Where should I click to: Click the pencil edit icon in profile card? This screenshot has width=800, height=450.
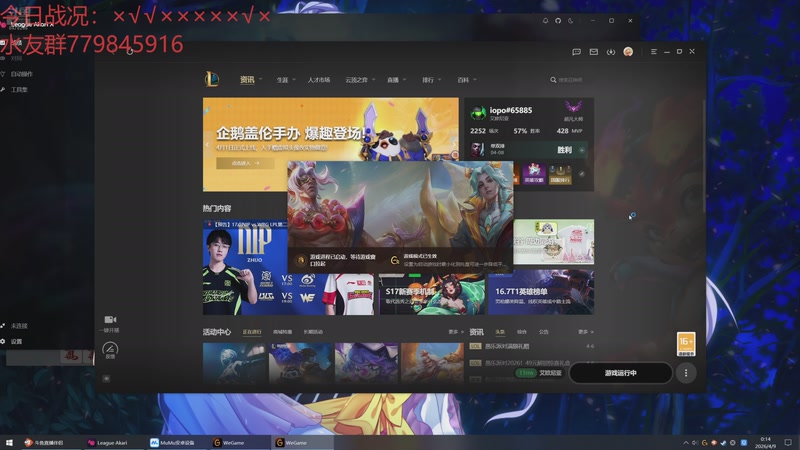(x=582, y=173)
